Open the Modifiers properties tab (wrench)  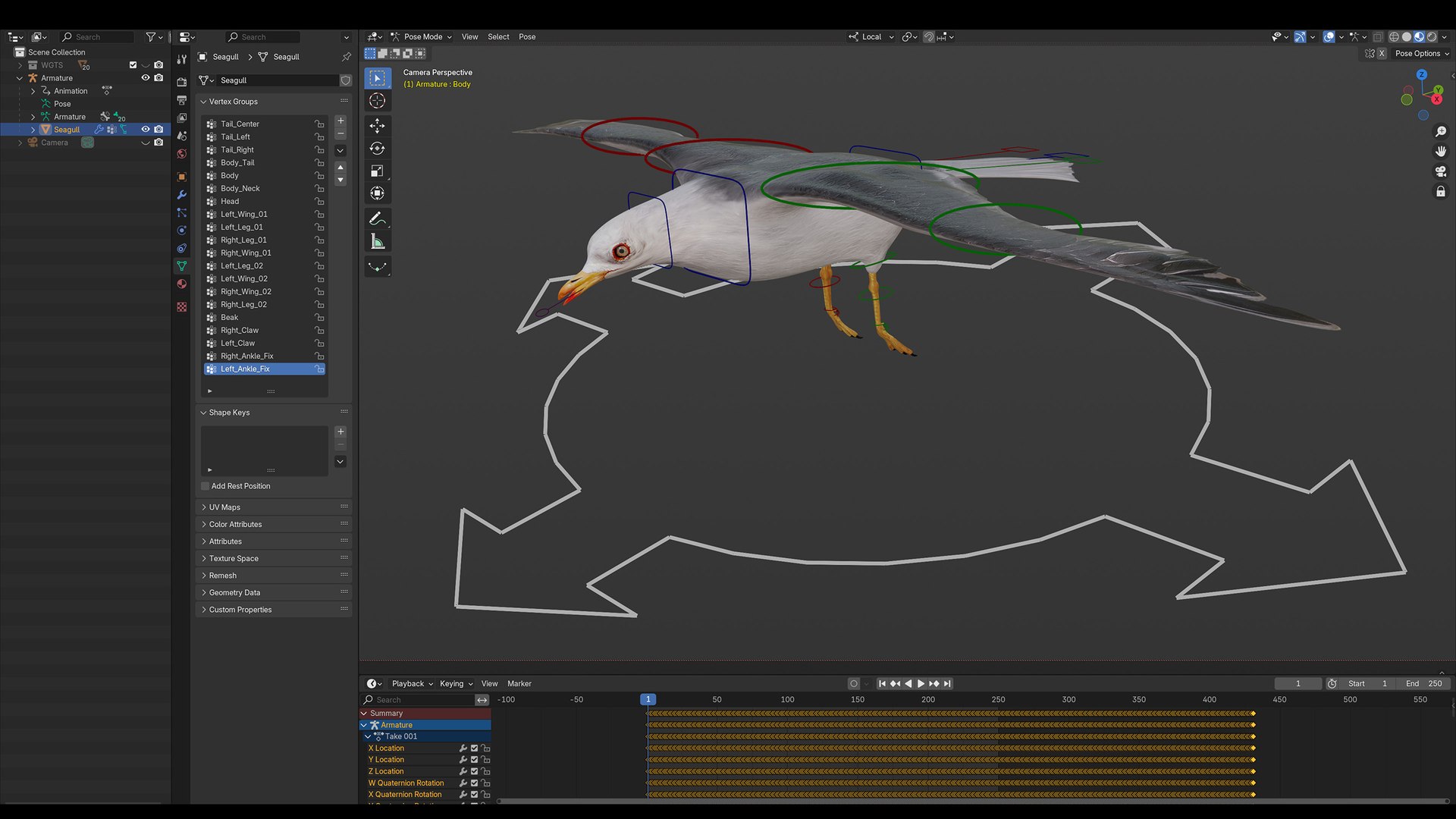(181, 195)
